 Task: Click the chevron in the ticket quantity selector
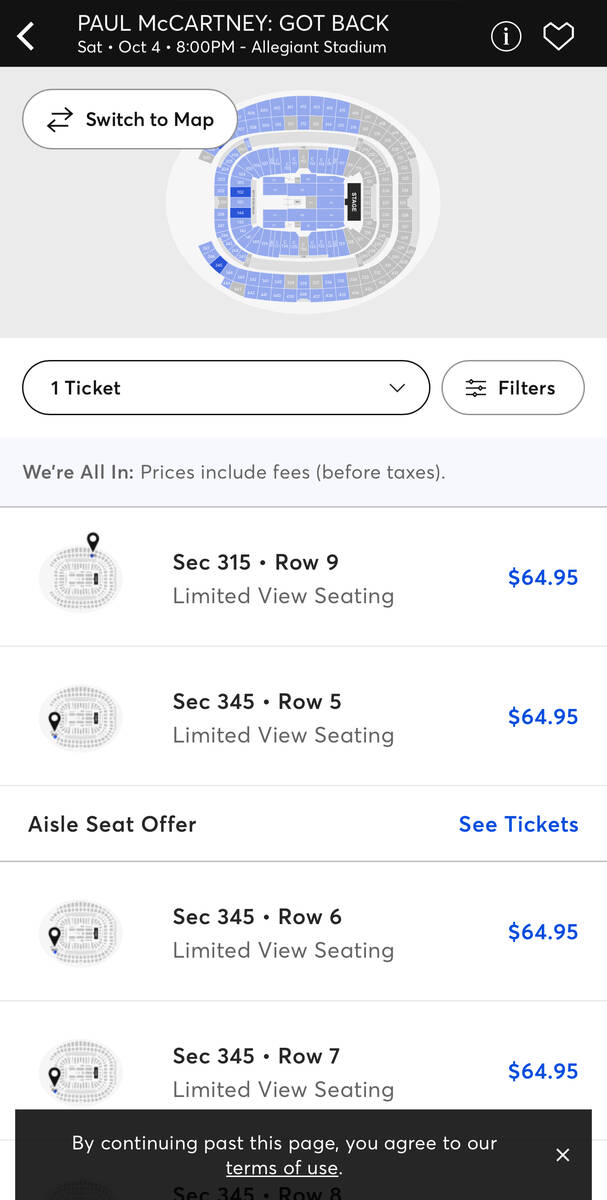[397, 388]
